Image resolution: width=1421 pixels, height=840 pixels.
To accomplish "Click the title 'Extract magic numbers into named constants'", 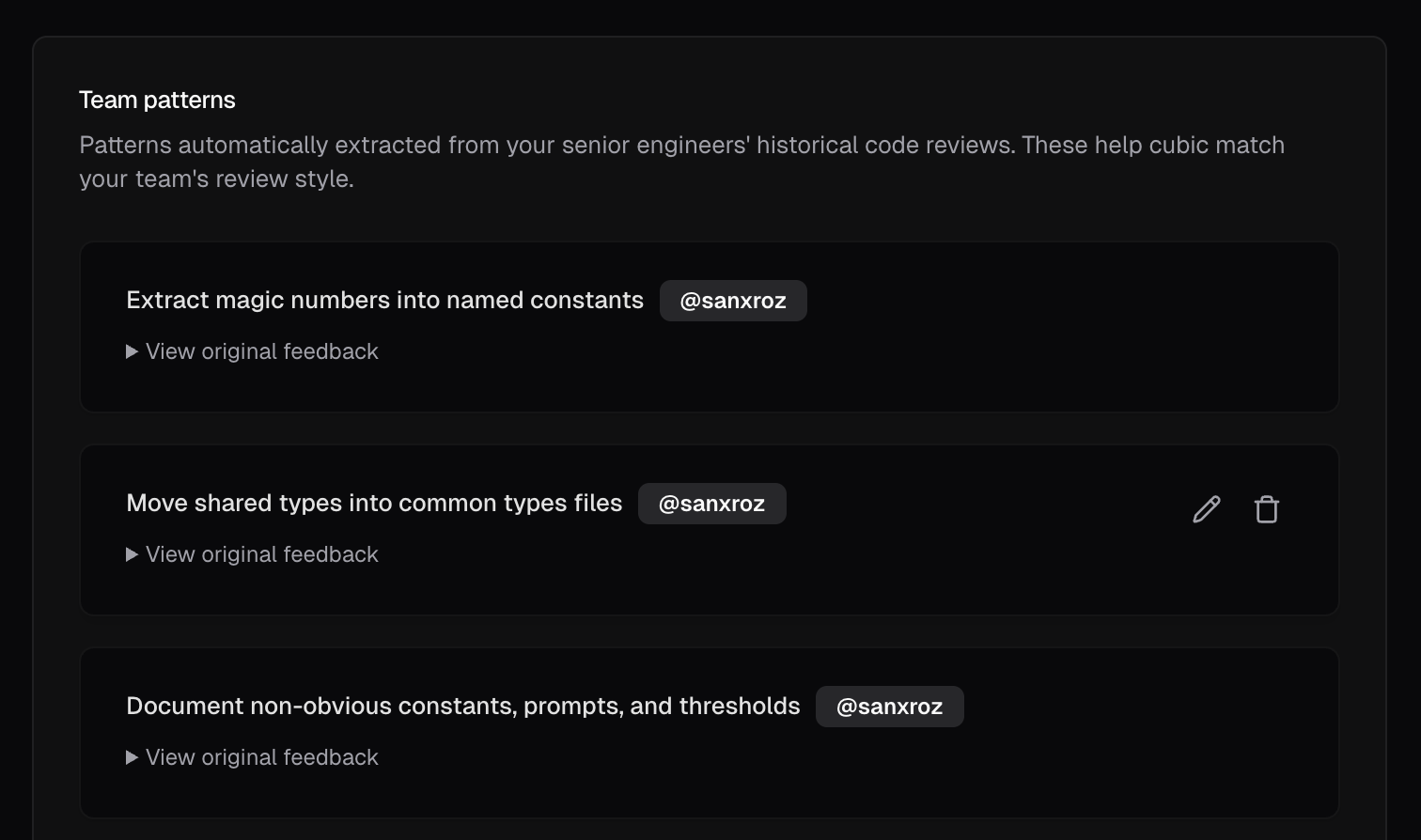I will tap(384, 300).
